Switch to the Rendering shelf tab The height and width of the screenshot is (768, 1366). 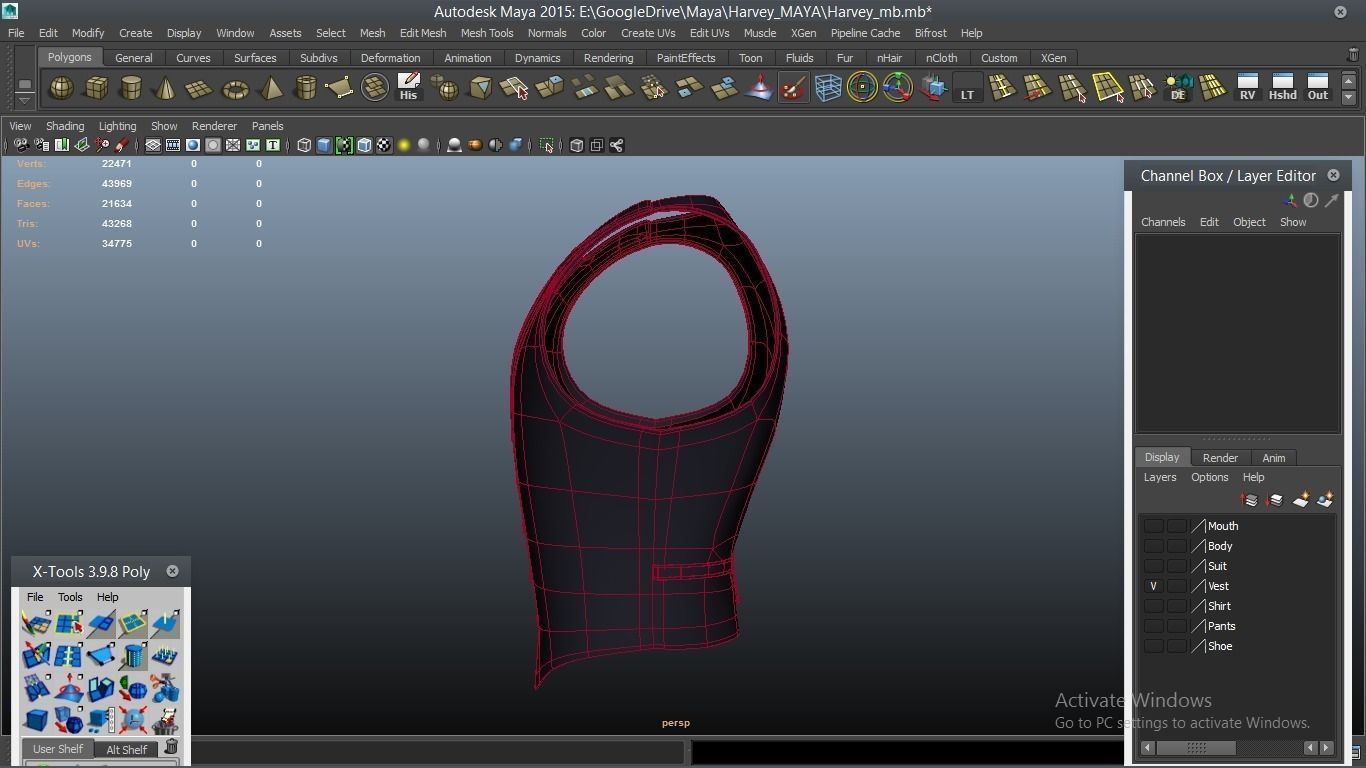click(x=608, y=58)
